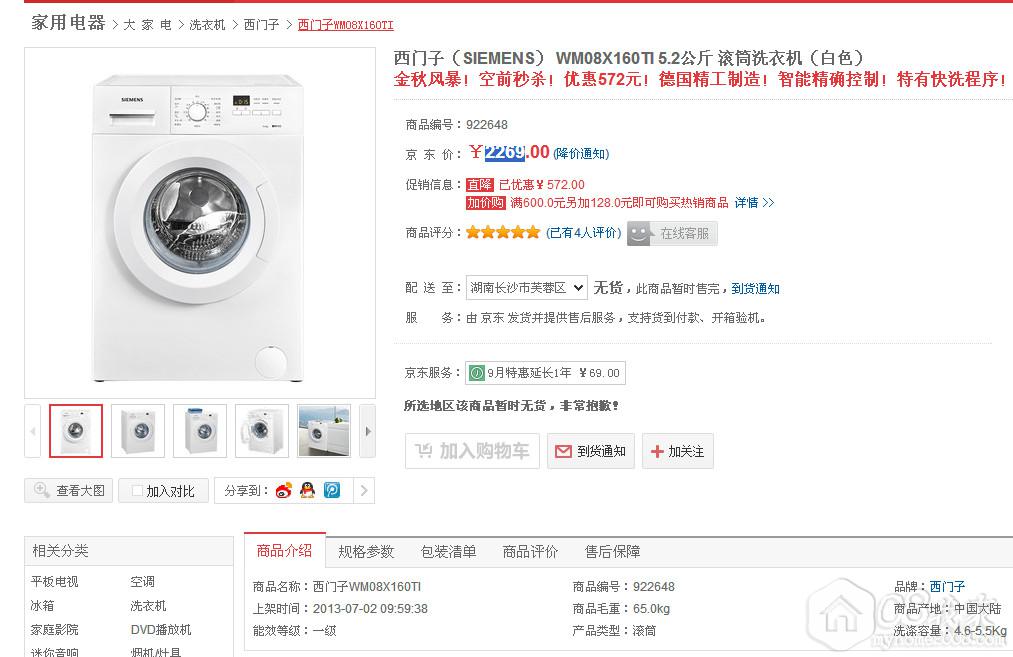Screen dimensions: 1013x657
Task: Click the envelope icon for 到货通知
Action: tap(562, 451)
